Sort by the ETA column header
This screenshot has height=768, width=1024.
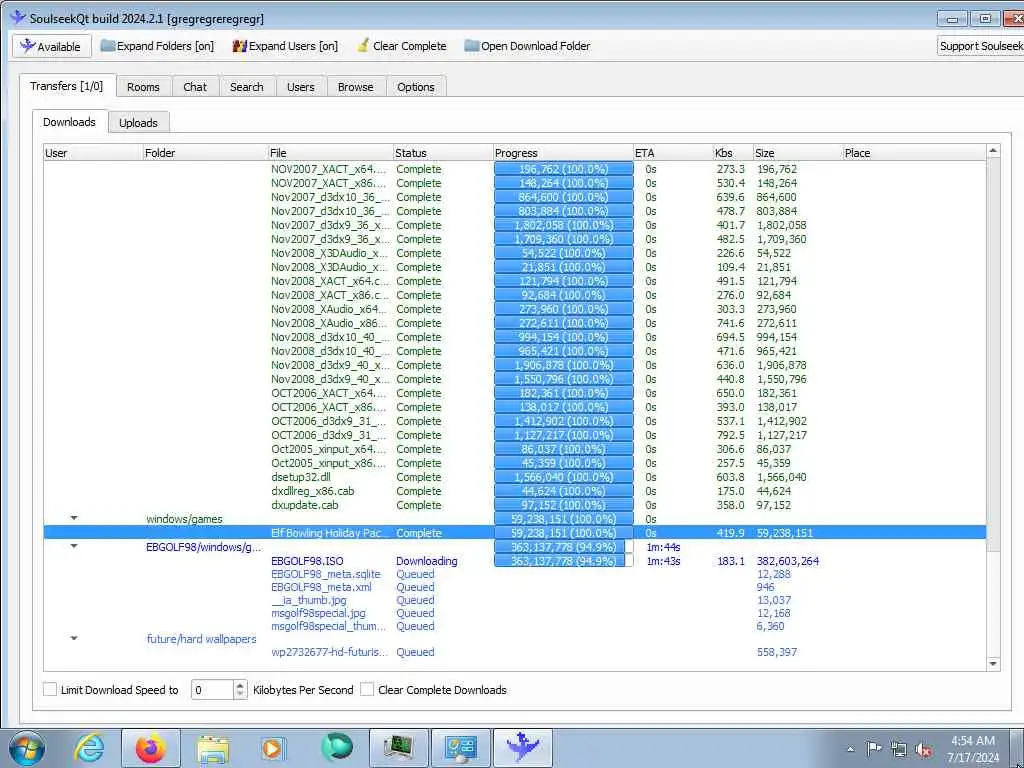click(x=673, y=153)
